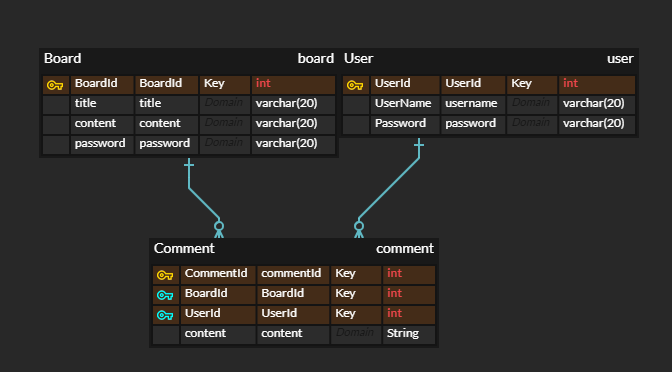The width and height of the screenshot is (672, 372).
Task: Click the UserId foreign key icon in Comment table
Action: click(165, 315)
